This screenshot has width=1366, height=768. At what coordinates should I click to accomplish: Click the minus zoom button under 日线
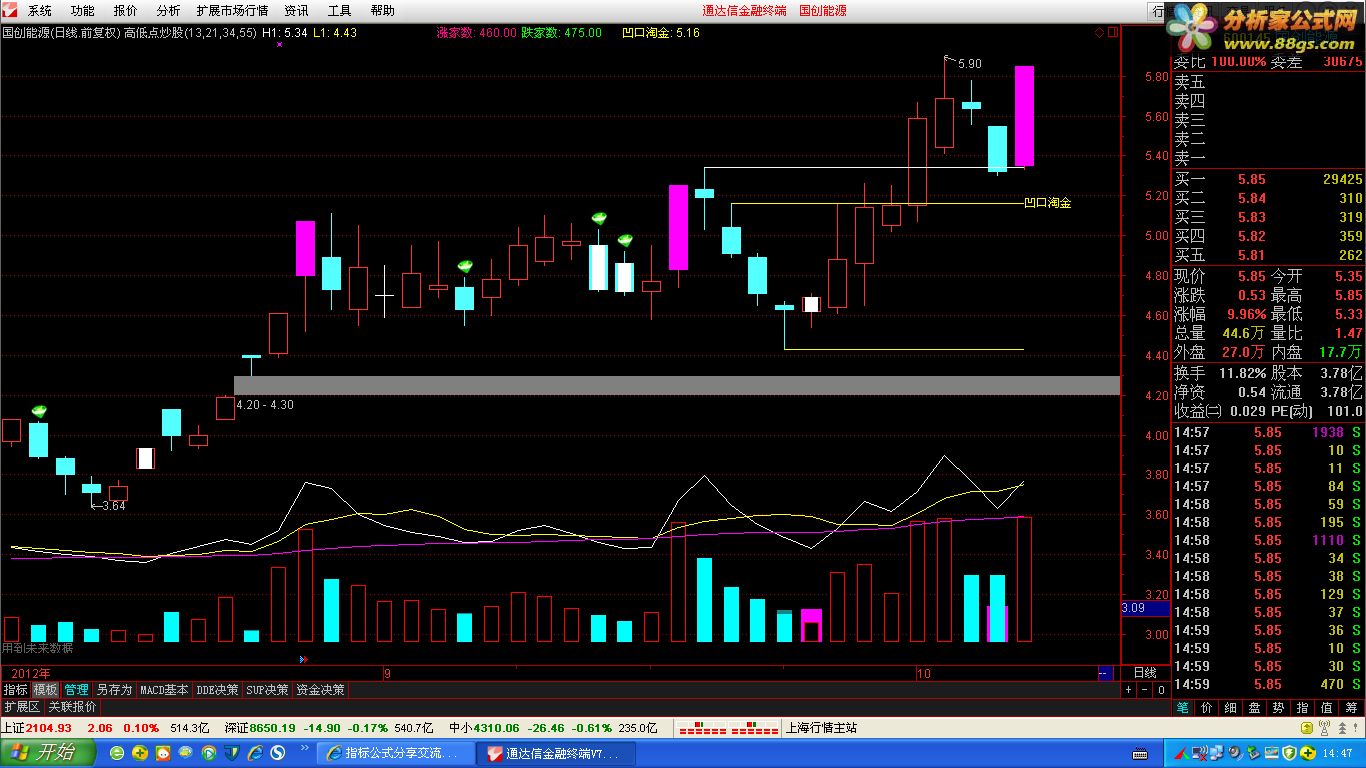coord(1145,690)
